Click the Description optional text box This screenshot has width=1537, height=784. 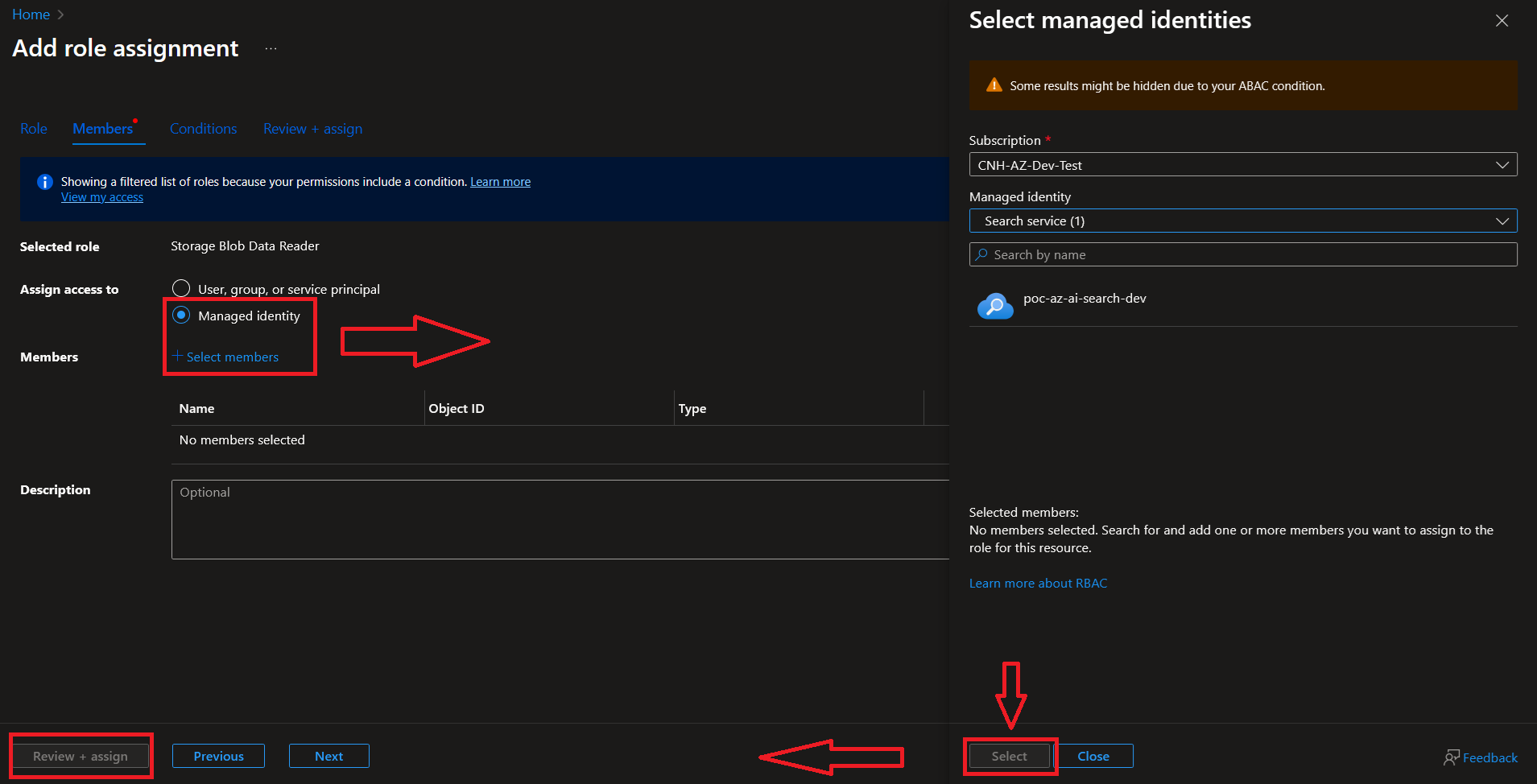click(x=560, y=519)
